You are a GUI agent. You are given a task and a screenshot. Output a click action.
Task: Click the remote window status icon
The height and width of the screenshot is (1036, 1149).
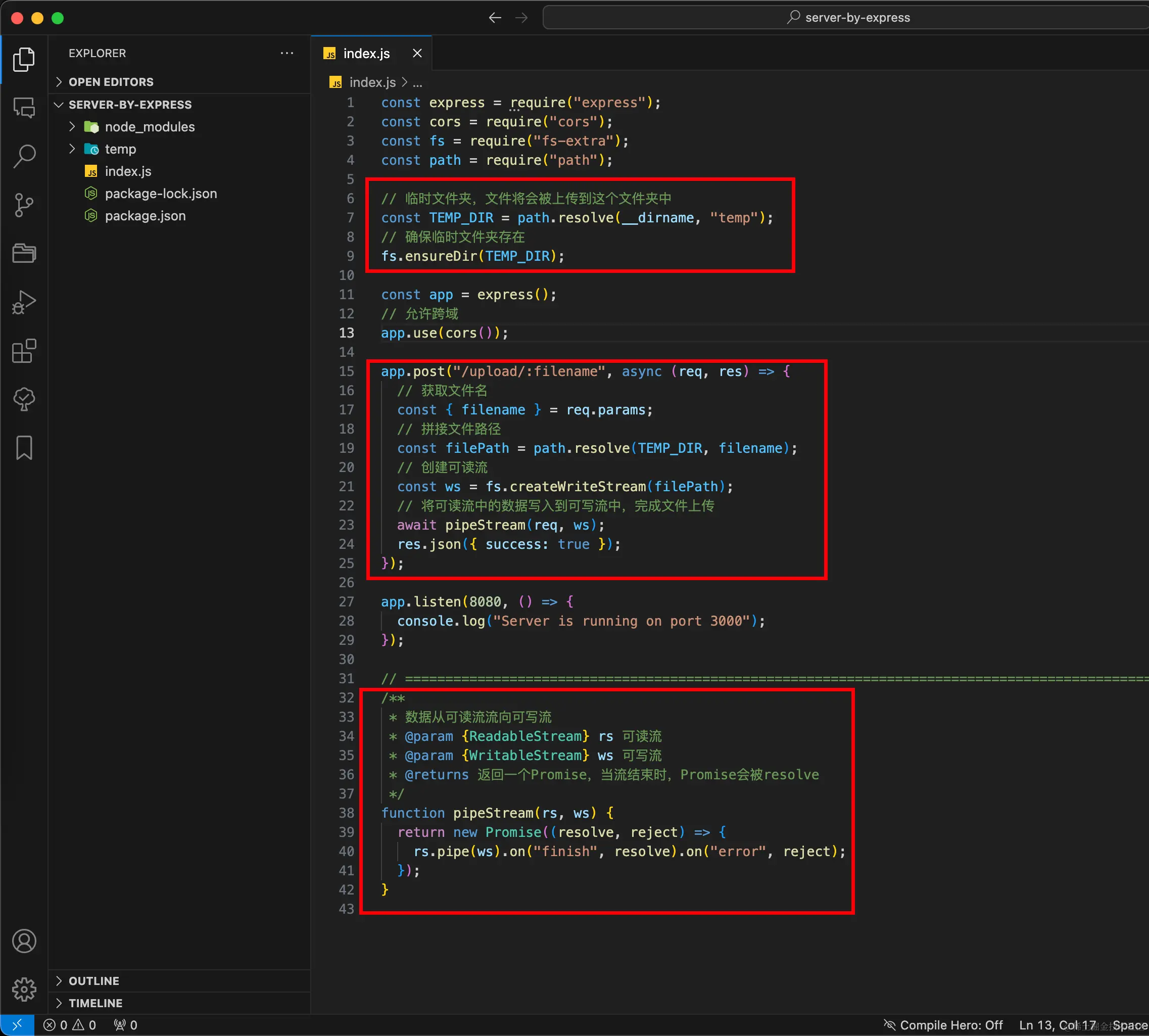17,1024
